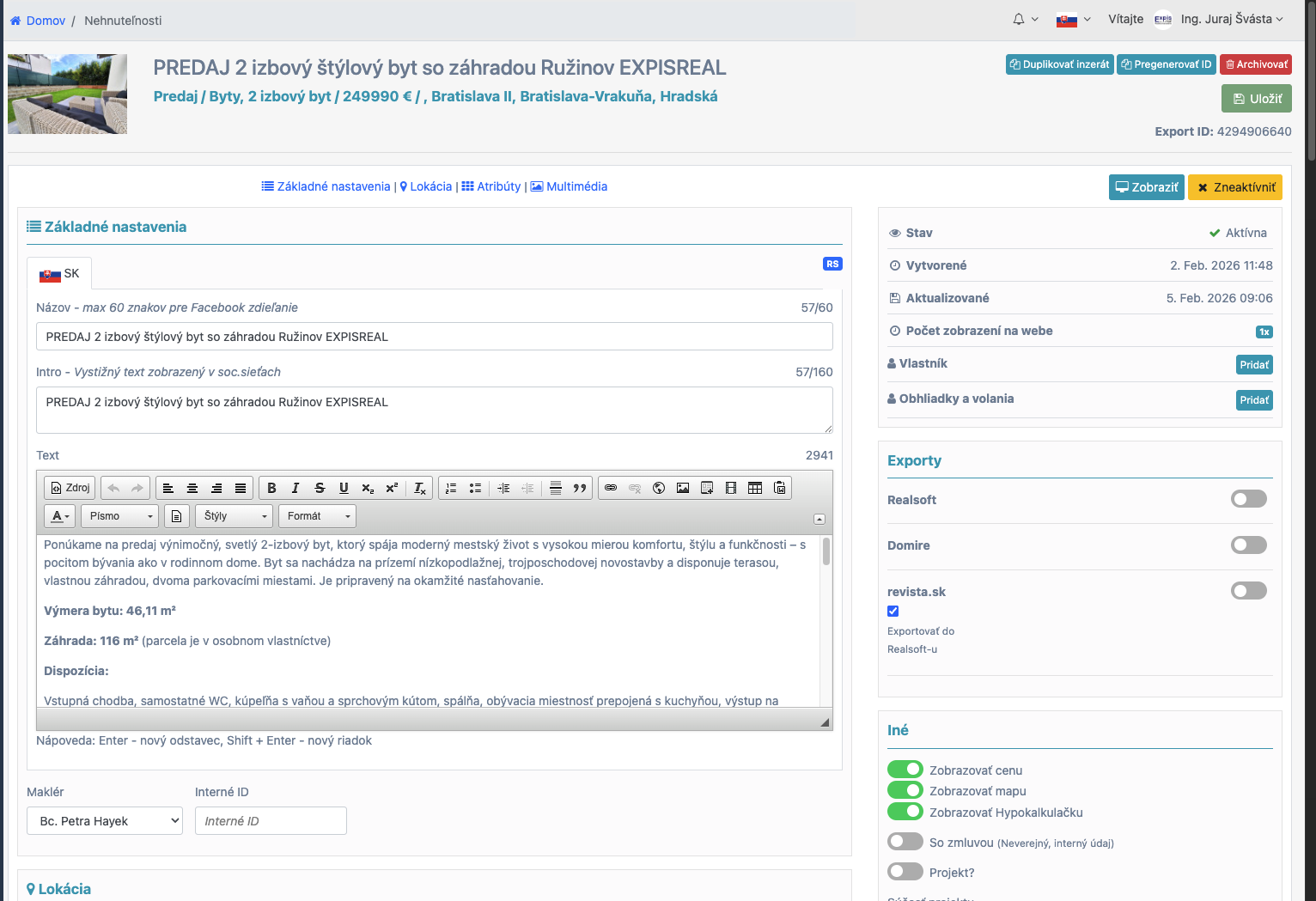
Task: Open the text color picker
Action: click(59, 516)
